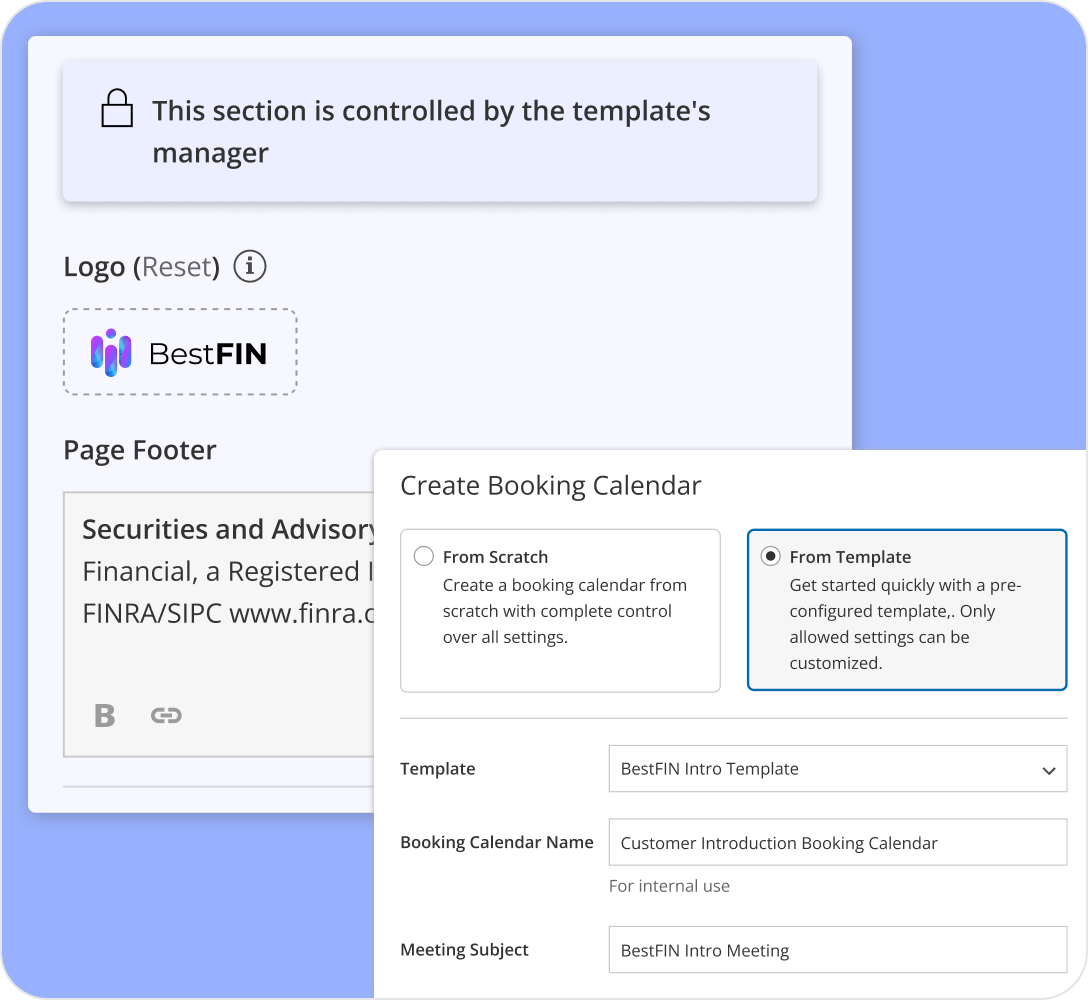Click the BestFIN logo icon
This screenshot has width=1088, height=1000.
(x=113, y=352)
